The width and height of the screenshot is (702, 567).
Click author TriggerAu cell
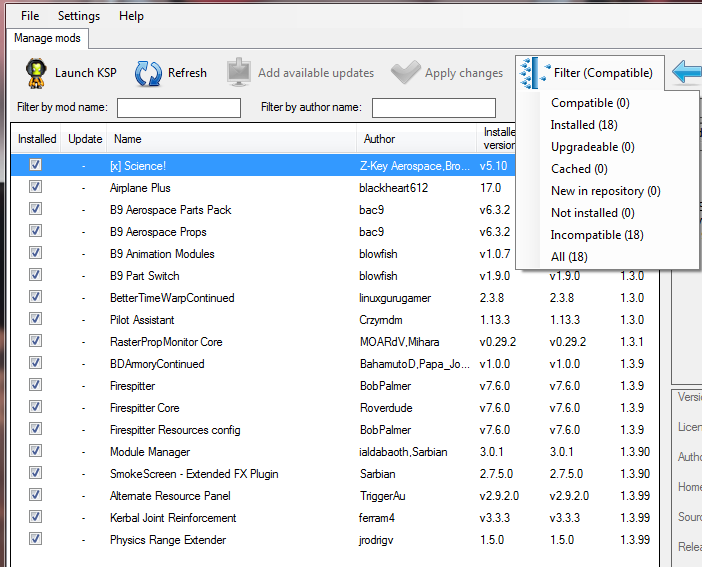382,496
